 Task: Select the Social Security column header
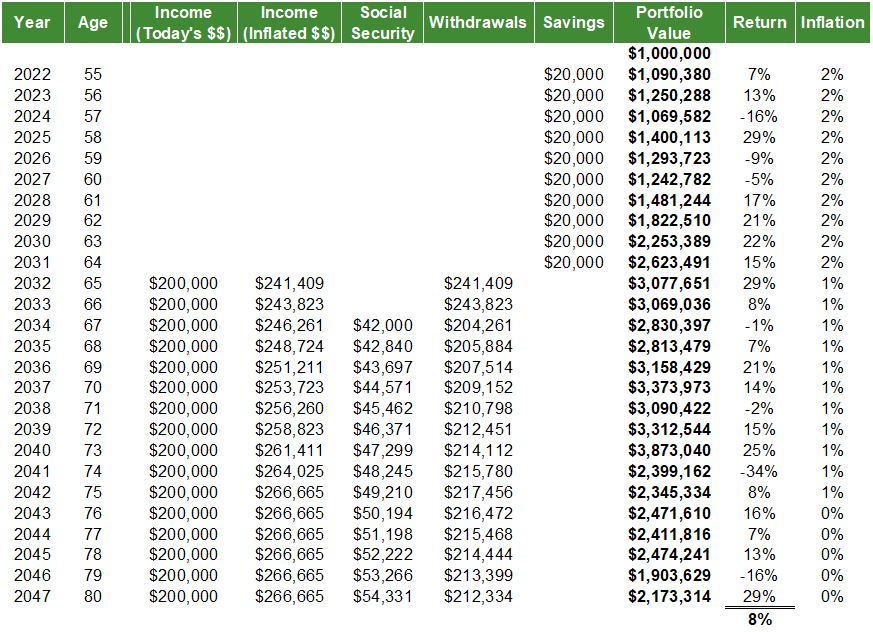pos(382,22)
